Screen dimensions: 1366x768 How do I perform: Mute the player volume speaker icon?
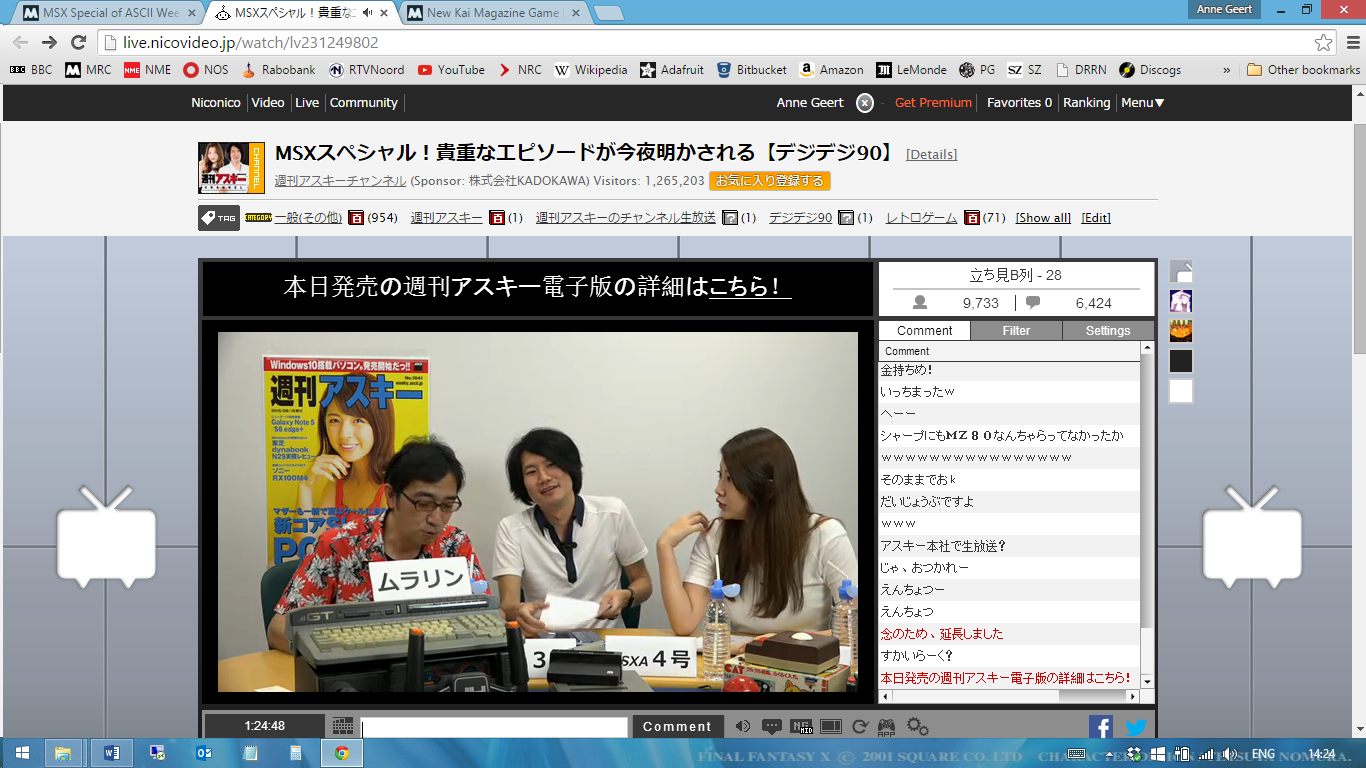coord(742,727)
